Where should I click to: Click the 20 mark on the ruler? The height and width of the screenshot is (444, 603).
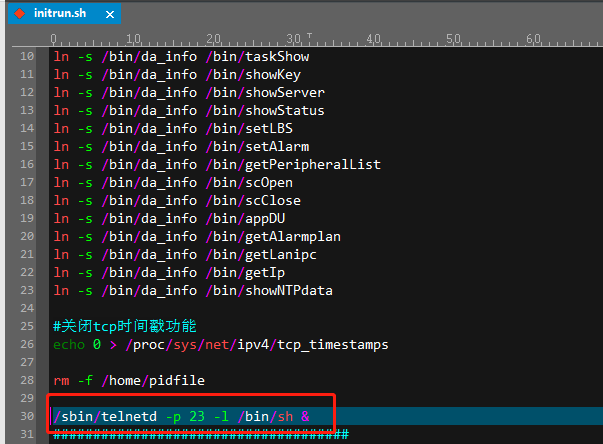213,39
